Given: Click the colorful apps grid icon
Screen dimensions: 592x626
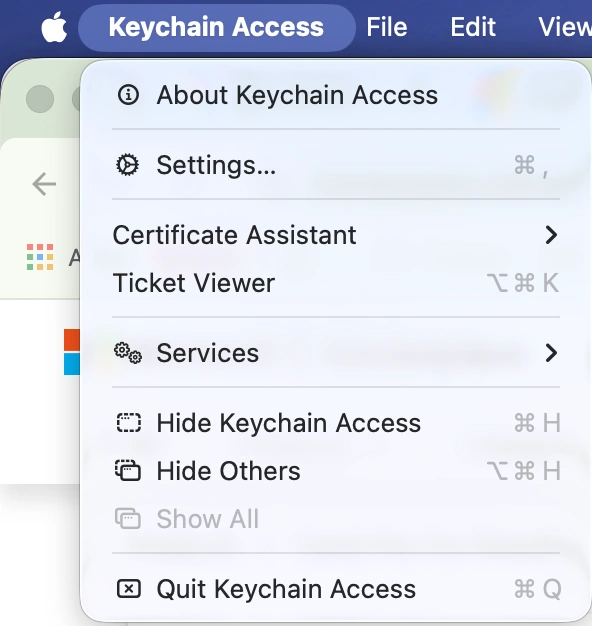Looking at the screenshot, I should 40,257.
